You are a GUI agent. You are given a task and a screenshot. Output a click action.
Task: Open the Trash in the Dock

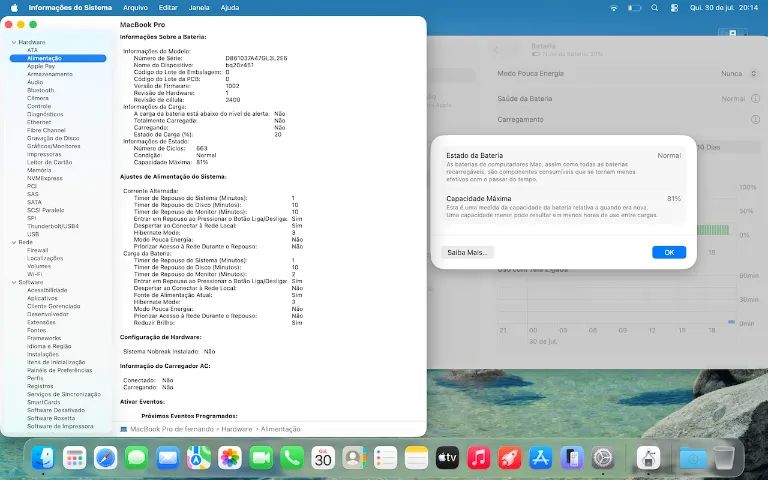[x=724, y=458]
